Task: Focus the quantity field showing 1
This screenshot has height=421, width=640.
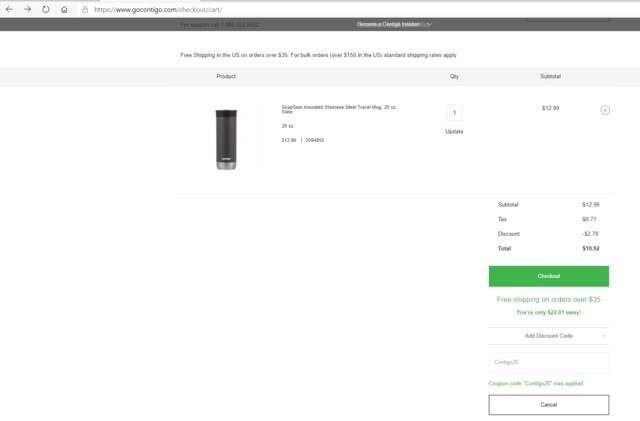Action: (x=454, y=113)
